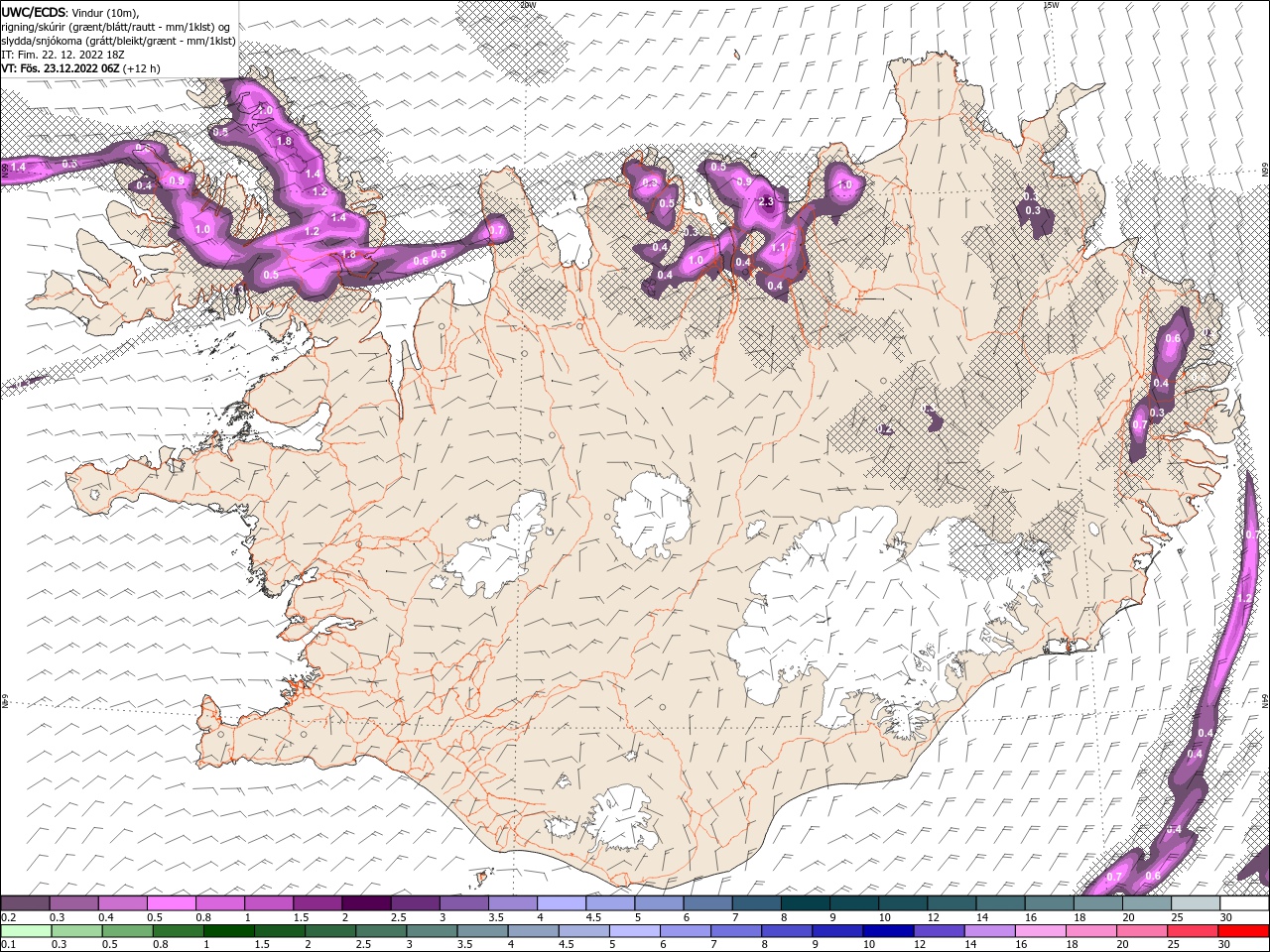Click the 1.1 precipitation value on the map

[778, 248]
